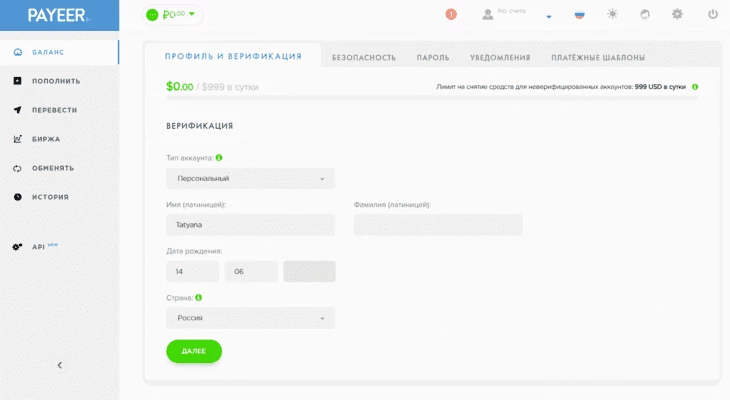Open the Russian flag language selector
This screenshot has height=400, width=730.
[579, 15]
